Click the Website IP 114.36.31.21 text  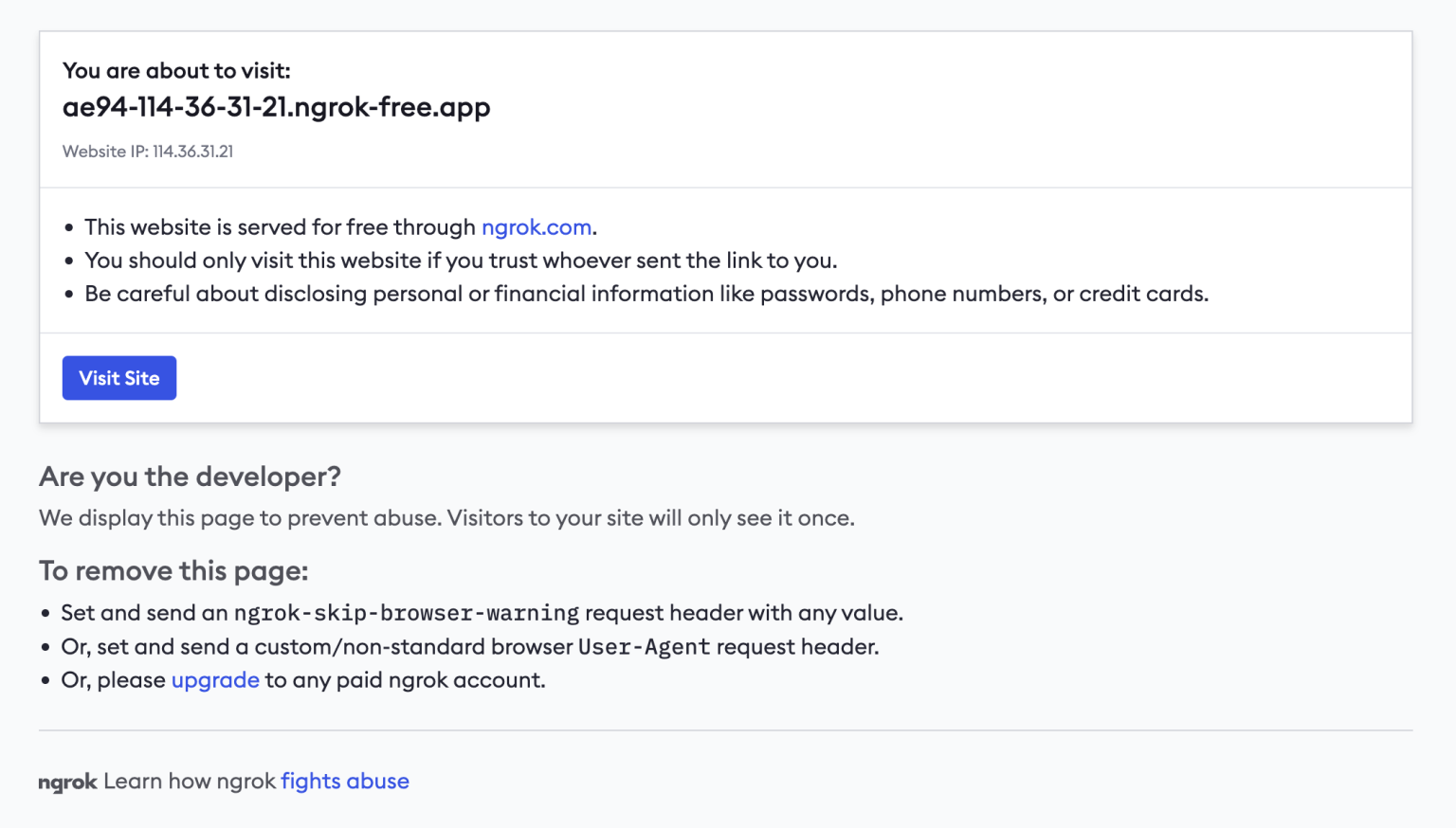[148, 152]
